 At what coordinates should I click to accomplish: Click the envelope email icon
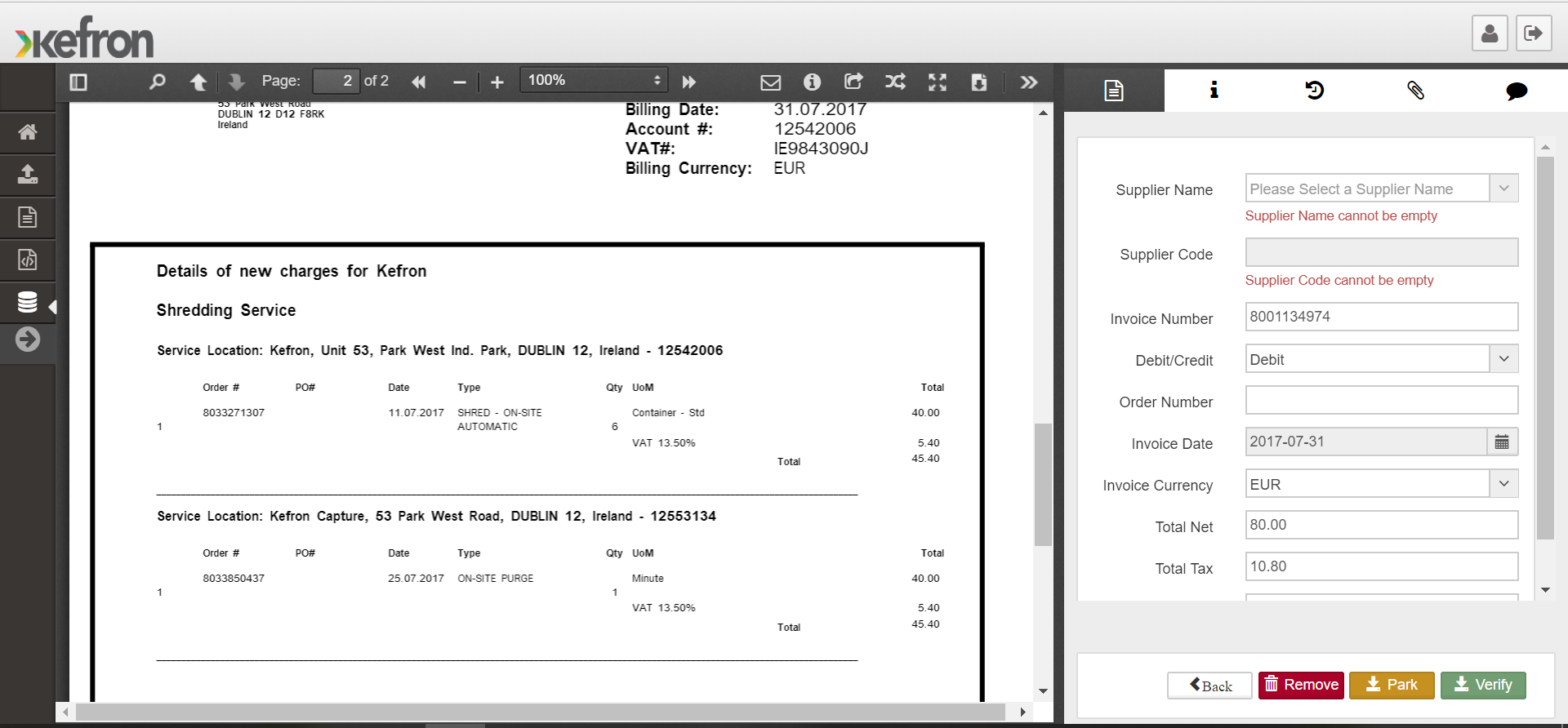pos(770,82)
